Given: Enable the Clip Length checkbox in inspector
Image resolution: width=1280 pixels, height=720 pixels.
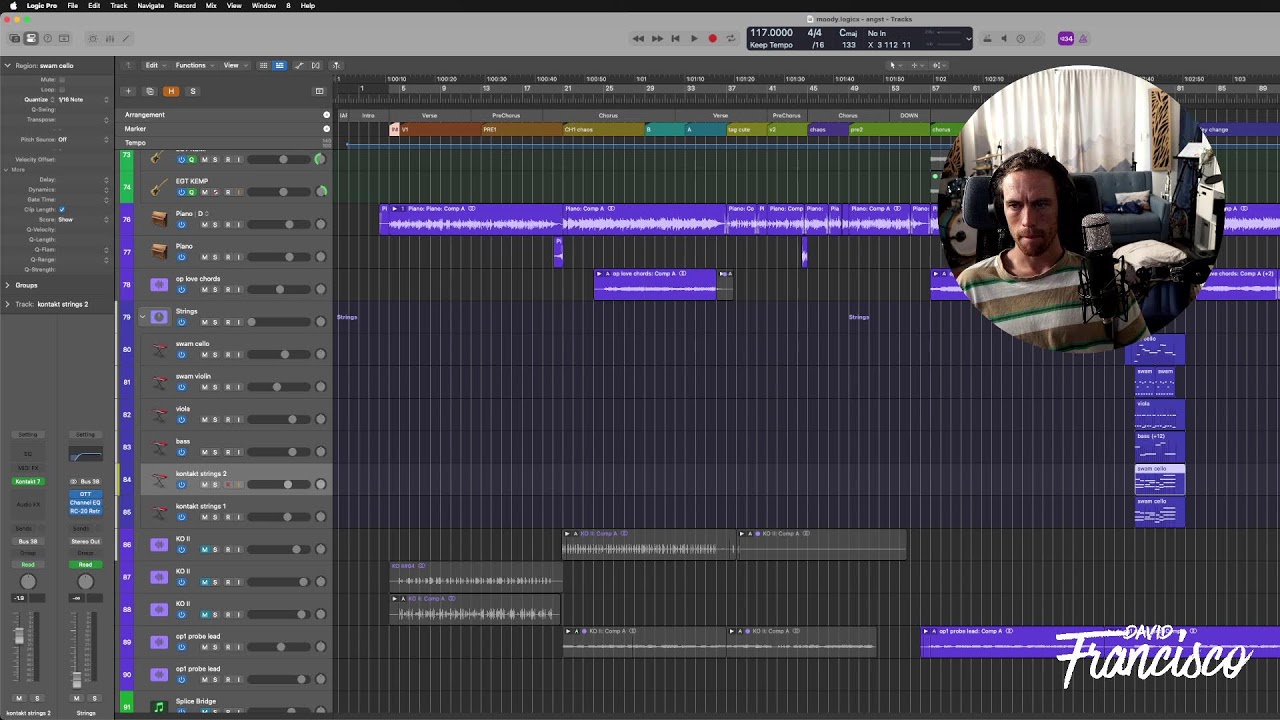Looking at the screenshot, I should (62, 209).
